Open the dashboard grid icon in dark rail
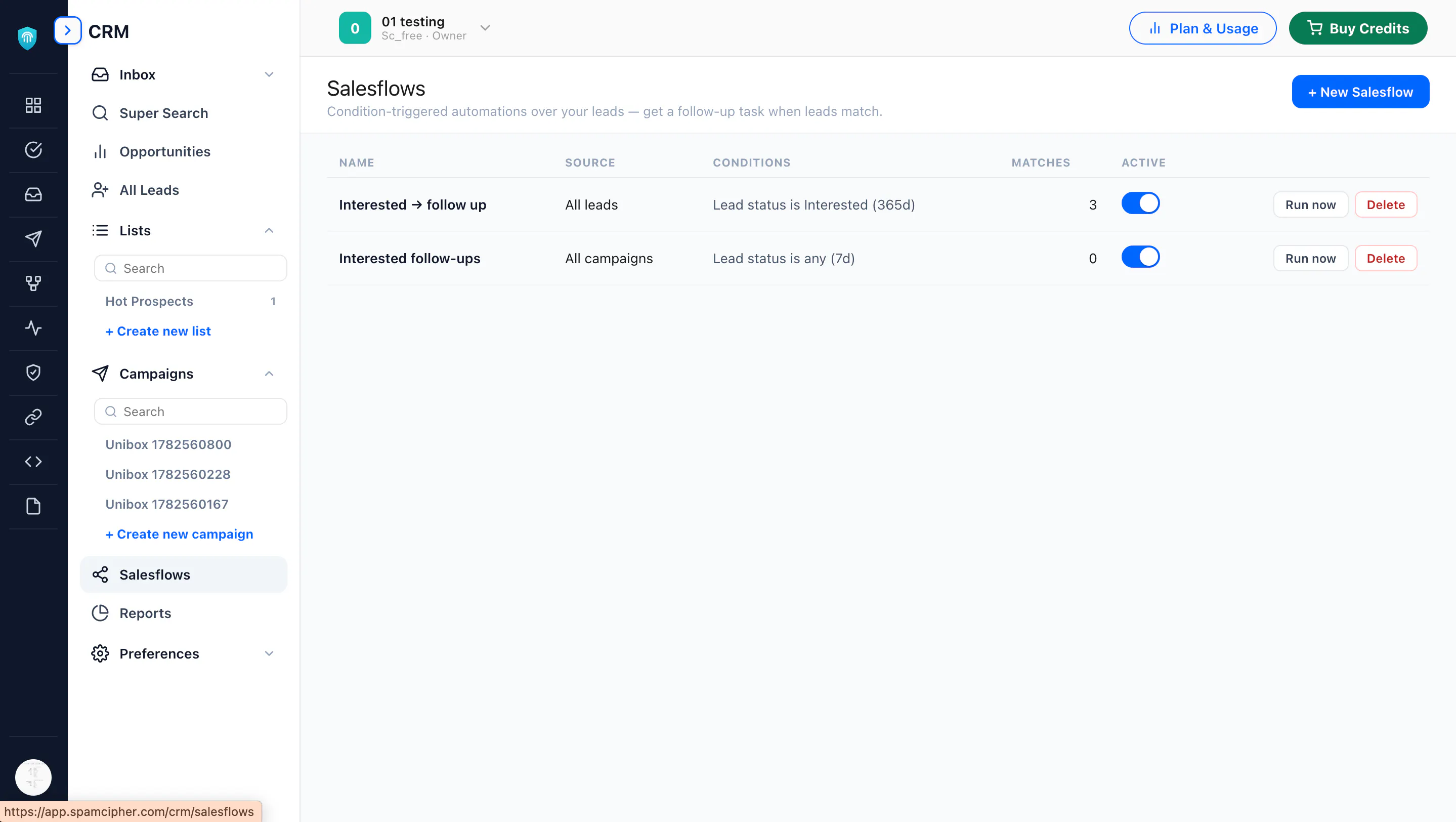The width and height of the screenshot is (1456, 822). 33,105
